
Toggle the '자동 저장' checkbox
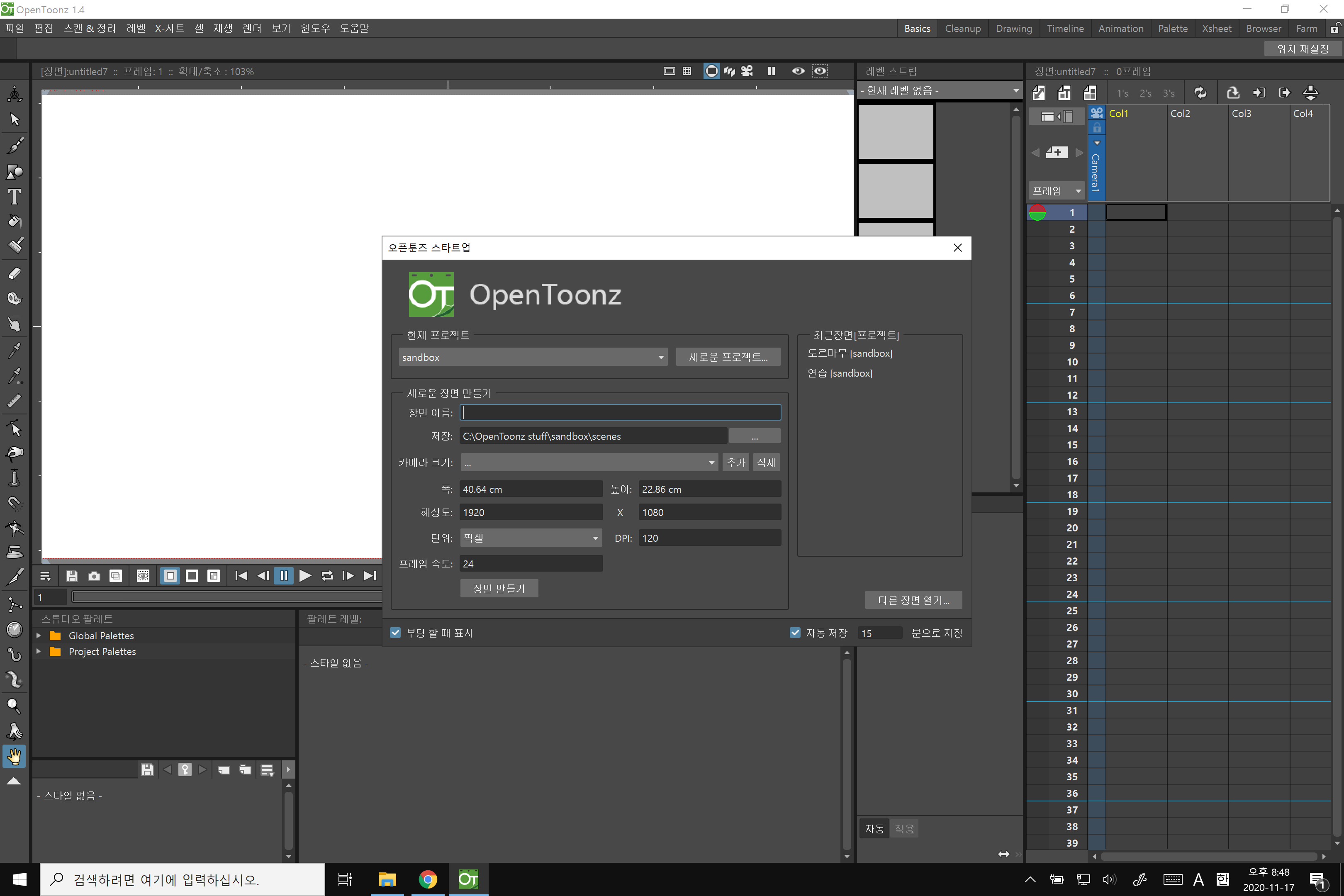pyautogui.click(x=795, y=633)
